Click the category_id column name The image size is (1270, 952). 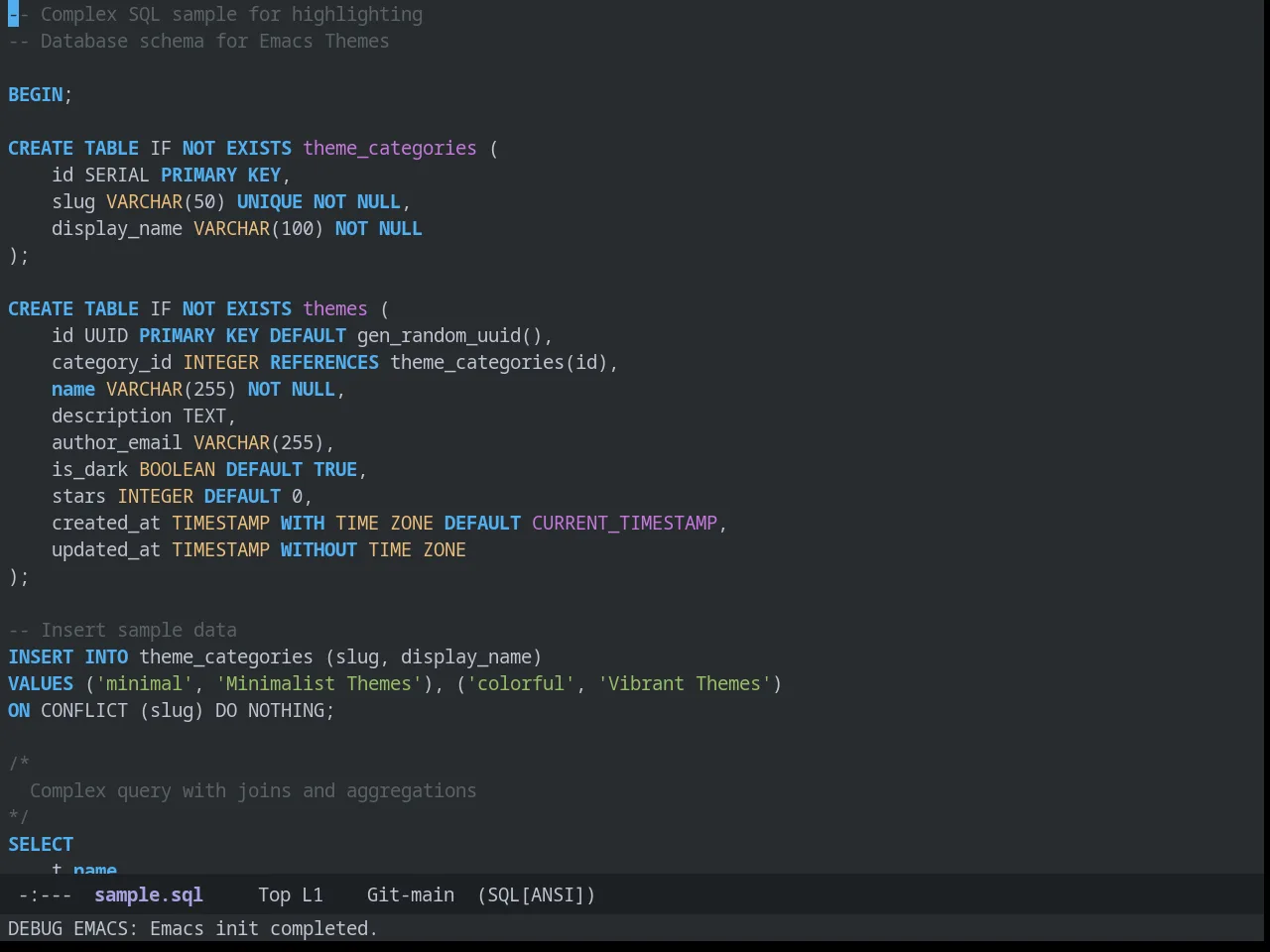[111, 362]
